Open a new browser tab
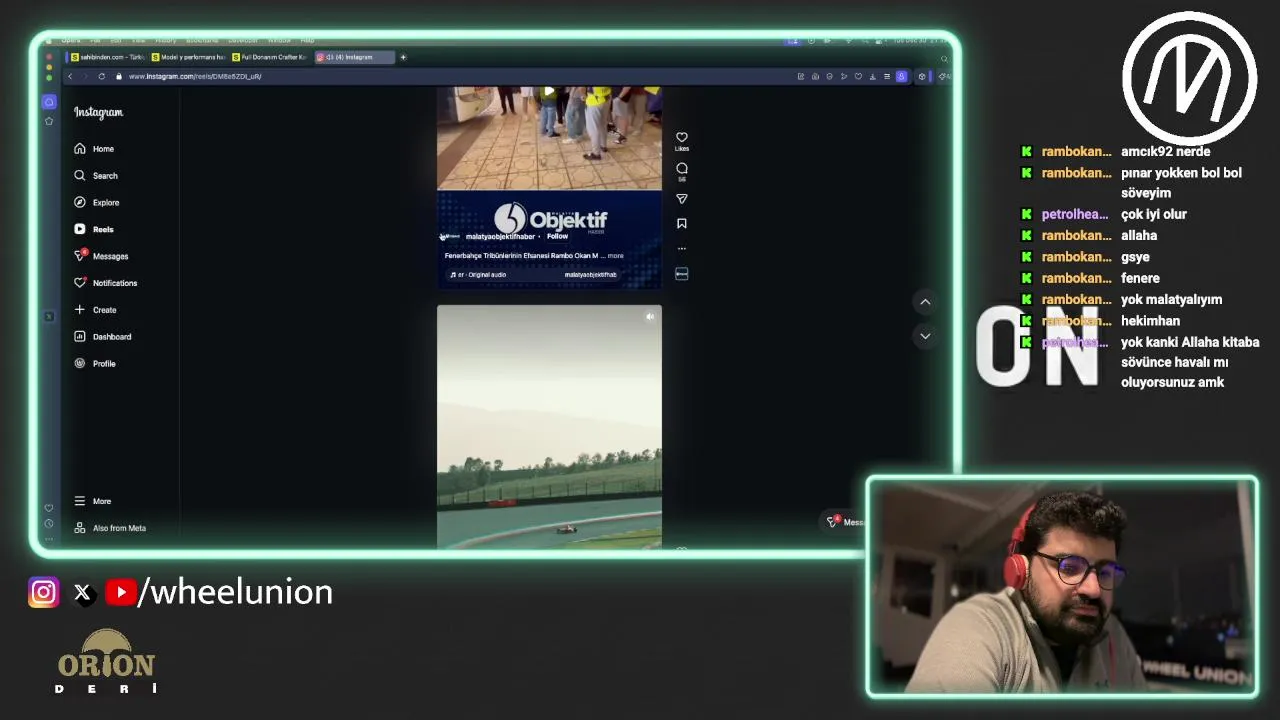The image size is (1280, 720). [403, 57]
